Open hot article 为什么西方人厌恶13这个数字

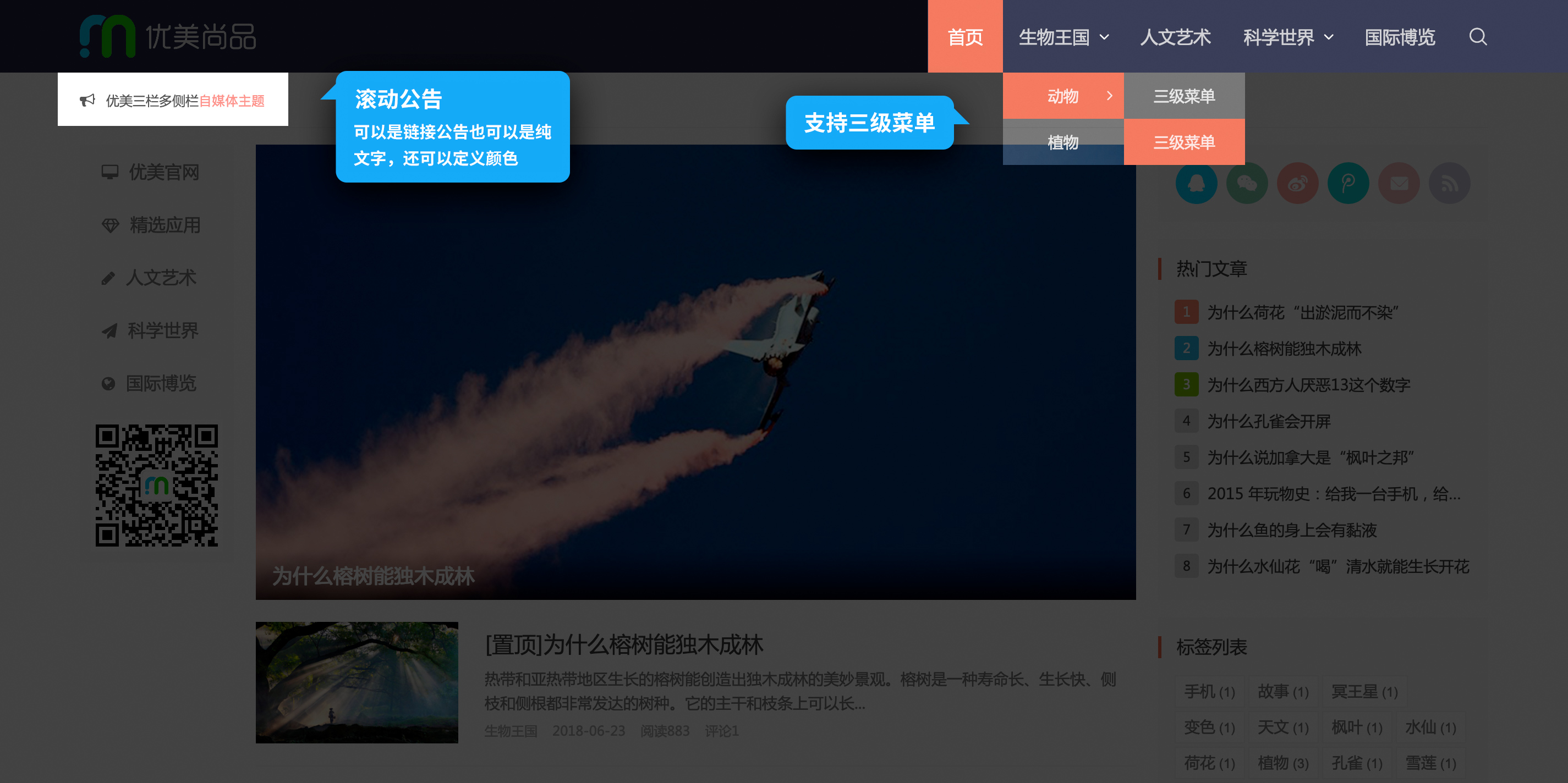pyautogui.click(x=1309, y=384)
